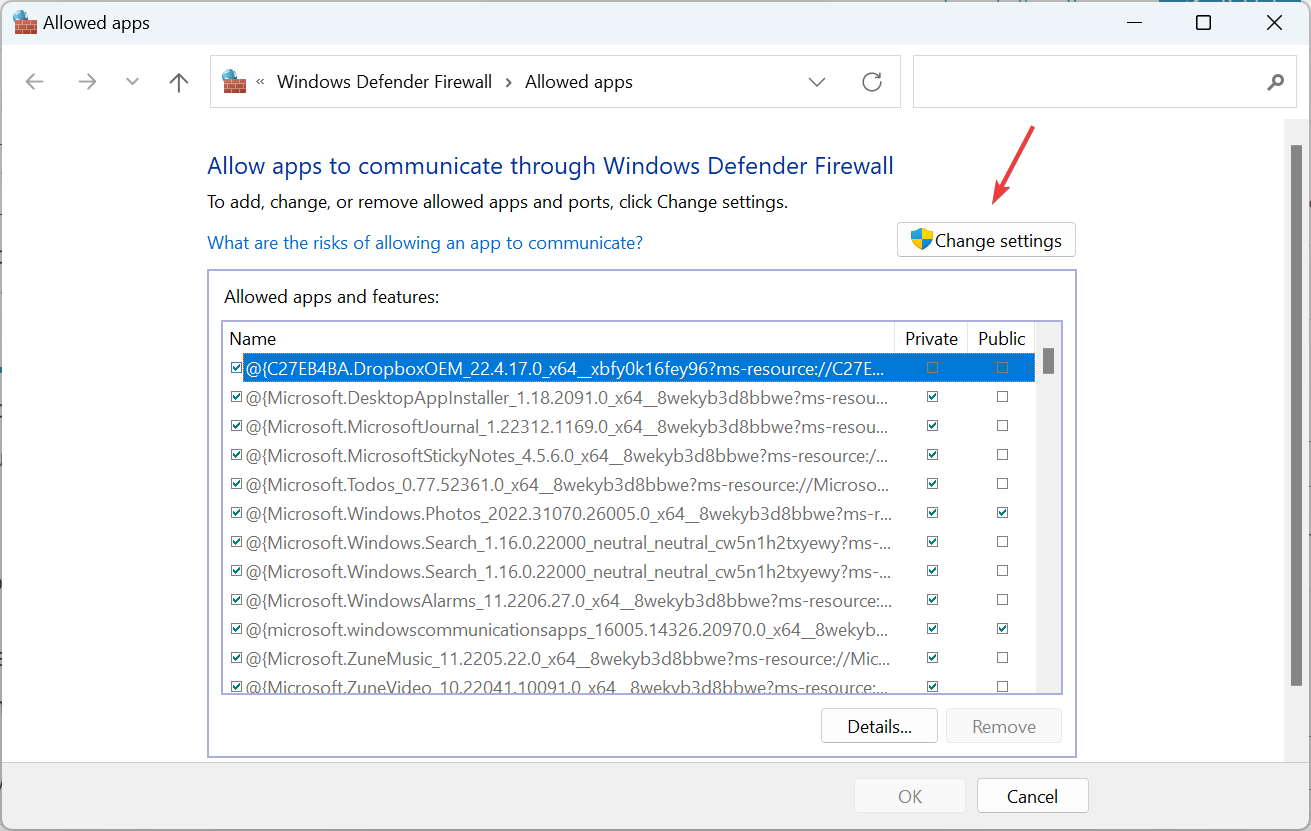Toggle Private checkbox for DesktopAppInstaller
The width and height of the screenshot is (1311, 831).
point(932,397)
